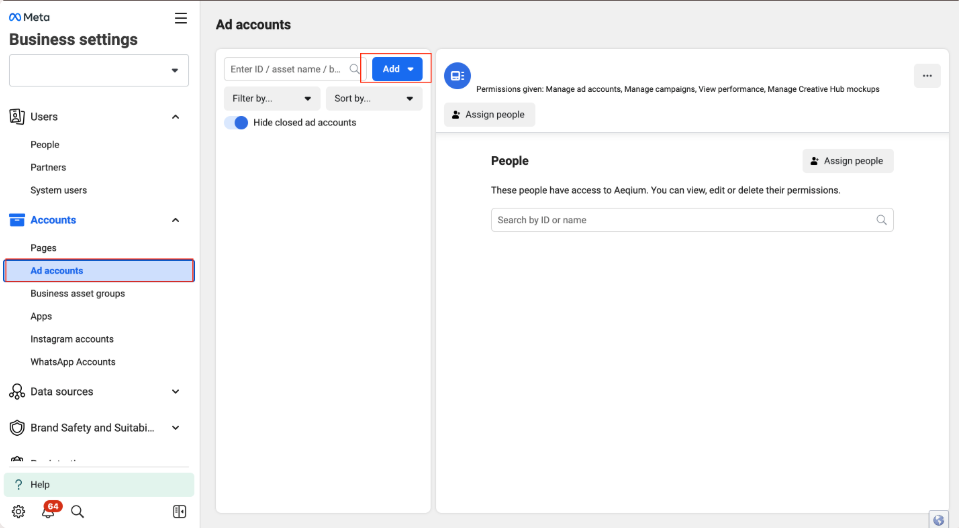
Task: Open the Filter by dropdown
Action: pos(272,98)
